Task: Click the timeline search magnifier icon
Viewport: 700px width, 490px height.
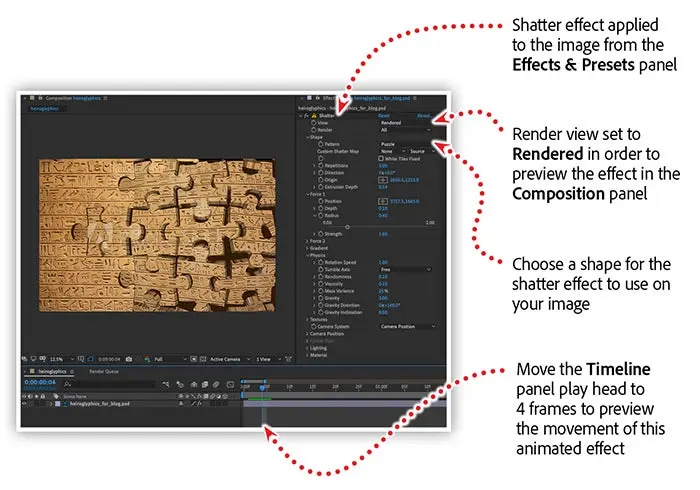Action: tap(67, 384)
